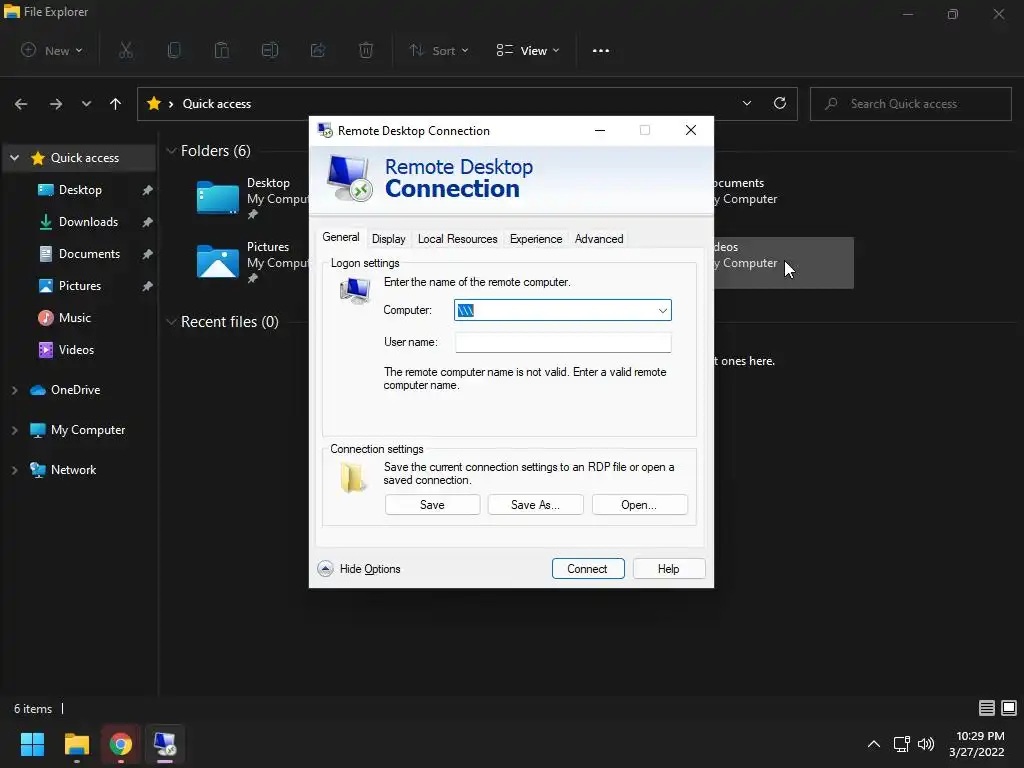This screenshot has height=768, width=1024.
Task: Switch to the Advanced tab
Action: click(x=599, y=239)
